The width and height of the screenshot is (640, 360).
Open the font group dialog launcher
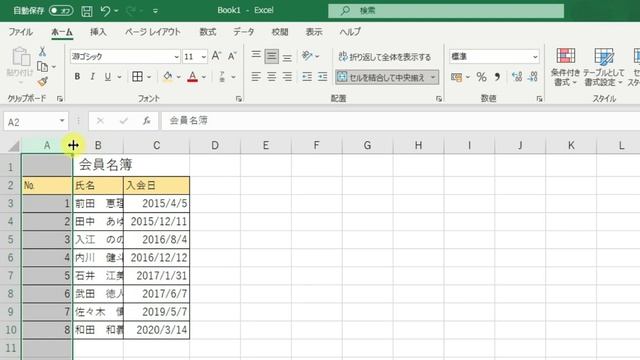(239, 99)
